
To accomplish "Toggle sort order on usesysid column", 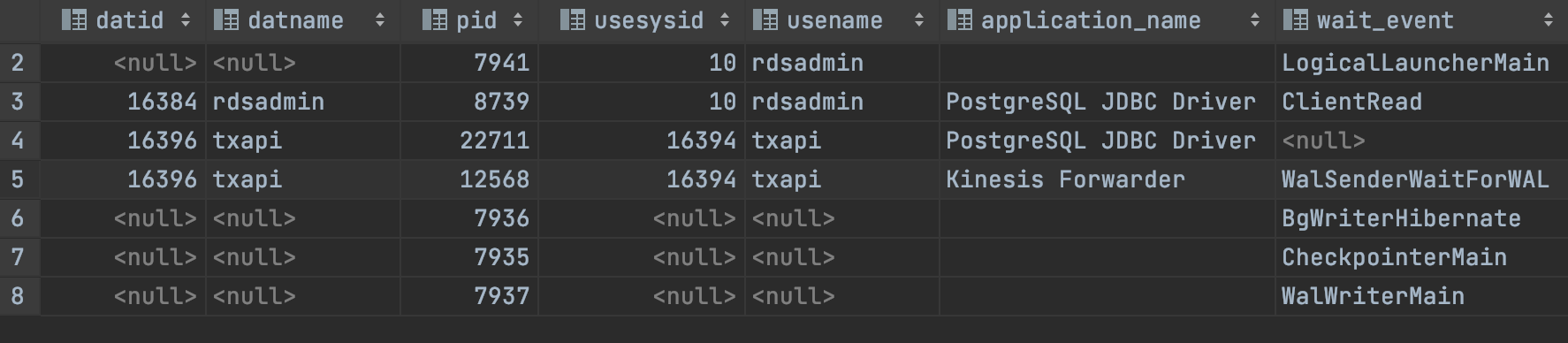I will [x=724, y=20].
